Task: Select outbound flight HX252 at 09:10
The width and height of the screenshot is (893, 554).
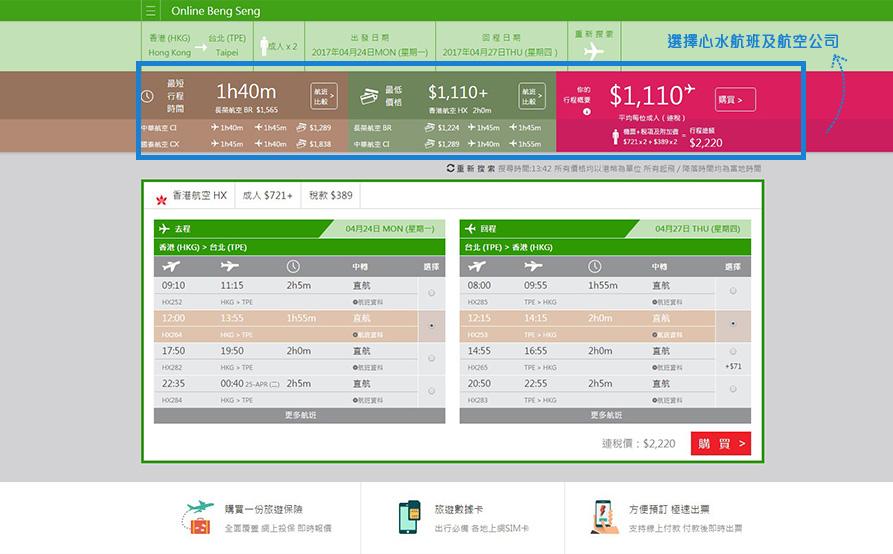Action: [x=431, y=293]
